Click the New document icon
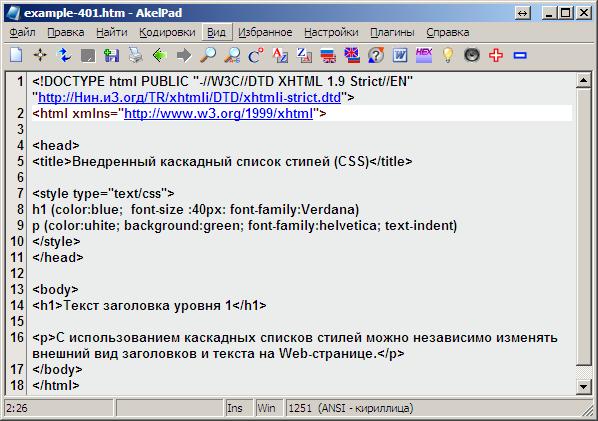The height and width of the screenshot is (421, 598). (x=16, y=55)
